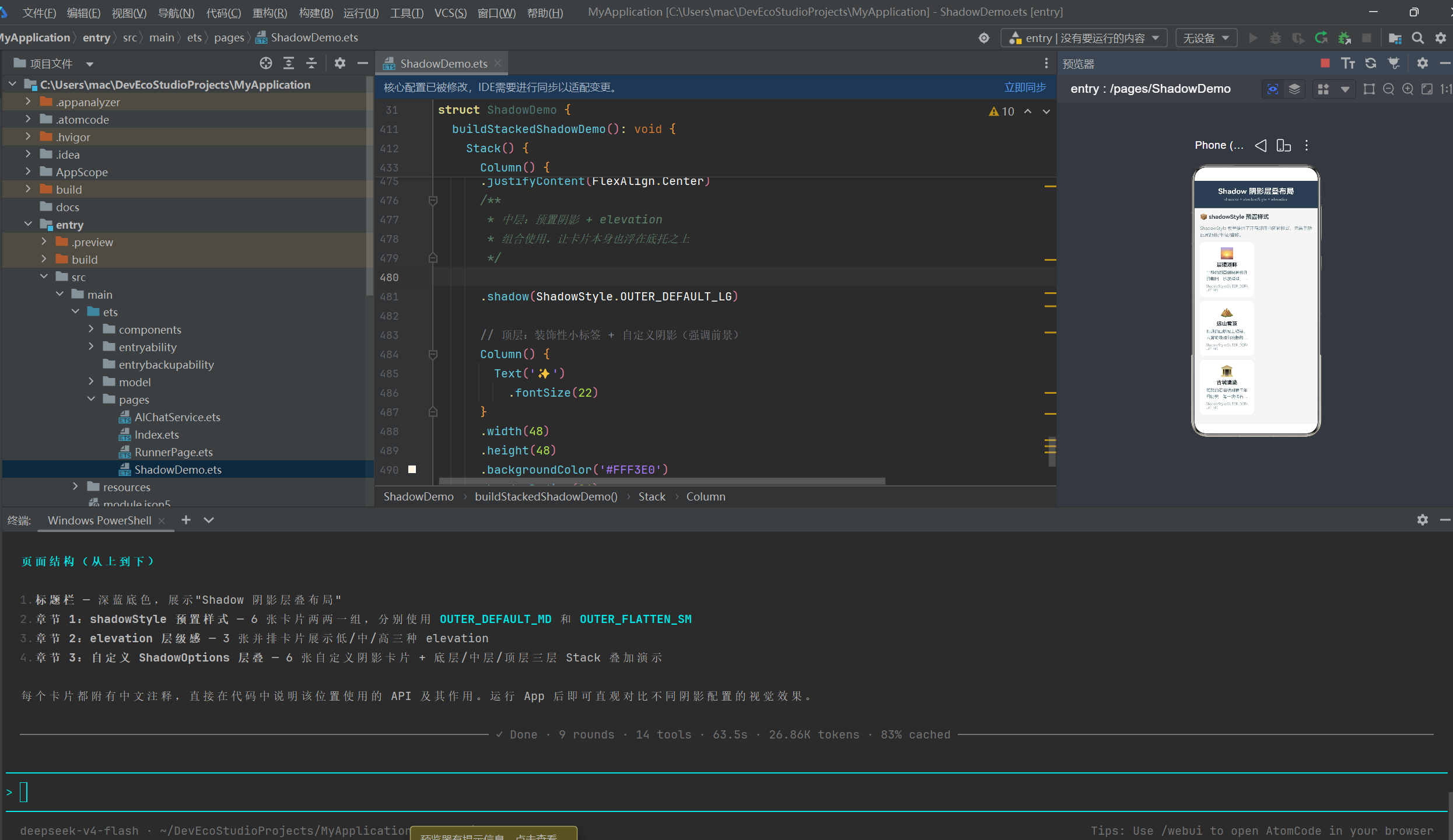
Task: Click the Run (play) icon in main toolbar
Action: click(x=1252, y=38)
